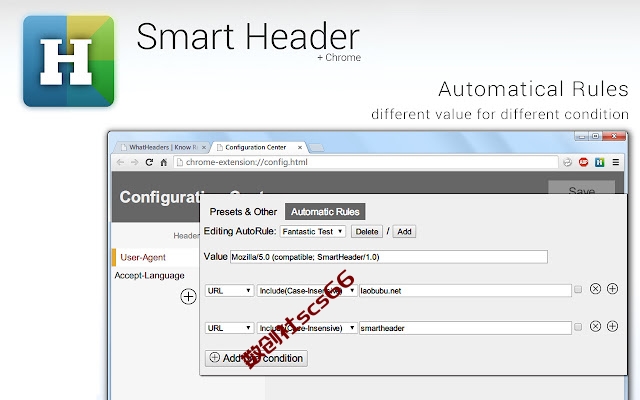
Task: Open the Smart Header extension icon in toolbar
Action: (600, 162)
